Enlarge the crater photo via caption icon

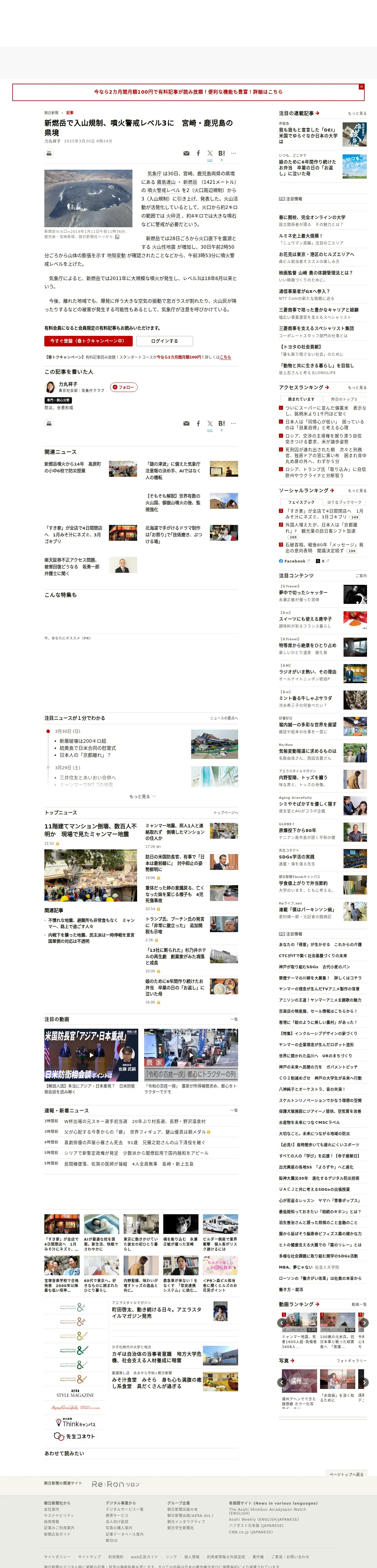click(117, 237)
